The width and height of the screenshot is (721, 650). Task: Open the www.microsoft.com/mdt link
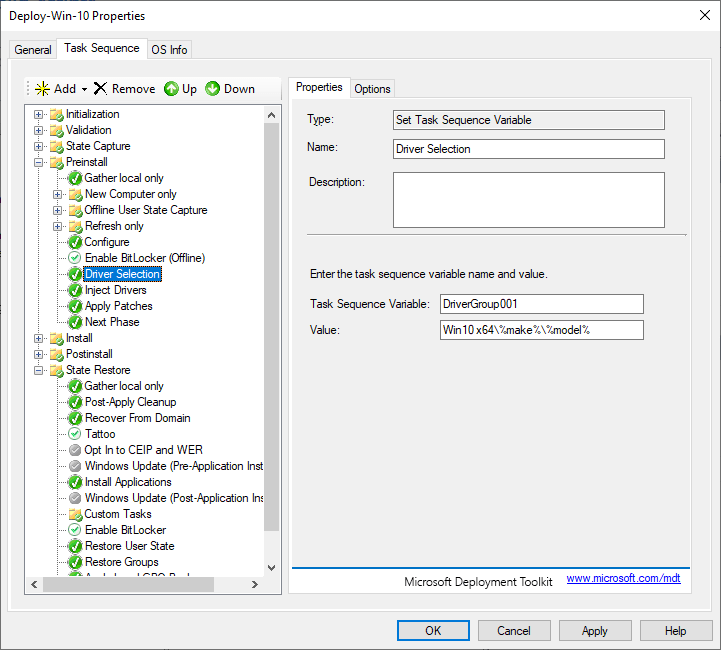click(623, 579)
